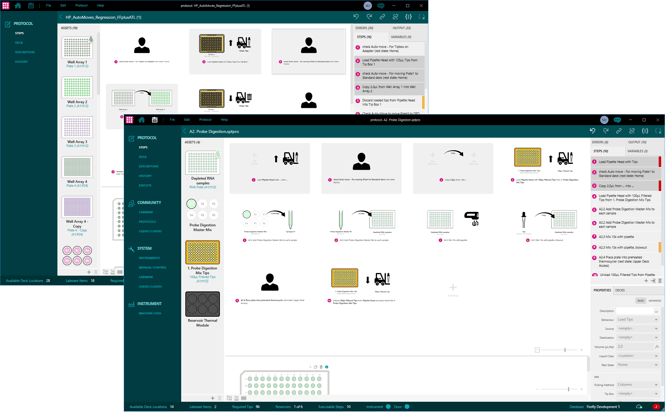
Task: Toggle the Basic option in the Properties panel
Action: click(x=641, y=301)
